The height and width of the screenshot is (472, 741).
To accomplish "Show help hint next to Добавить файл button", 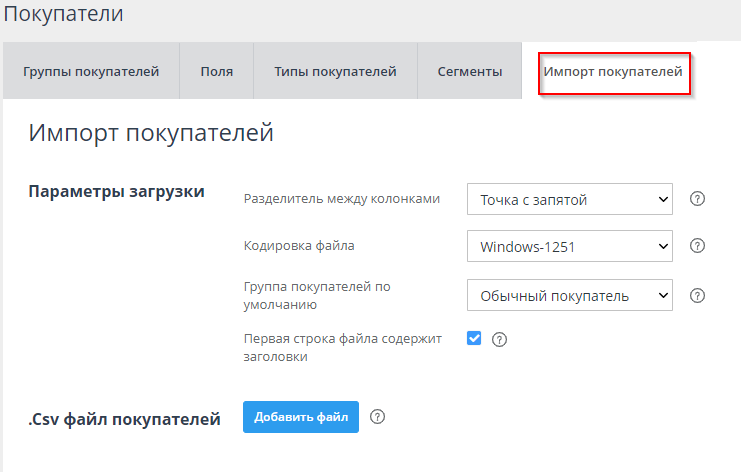I will [378, 417].
